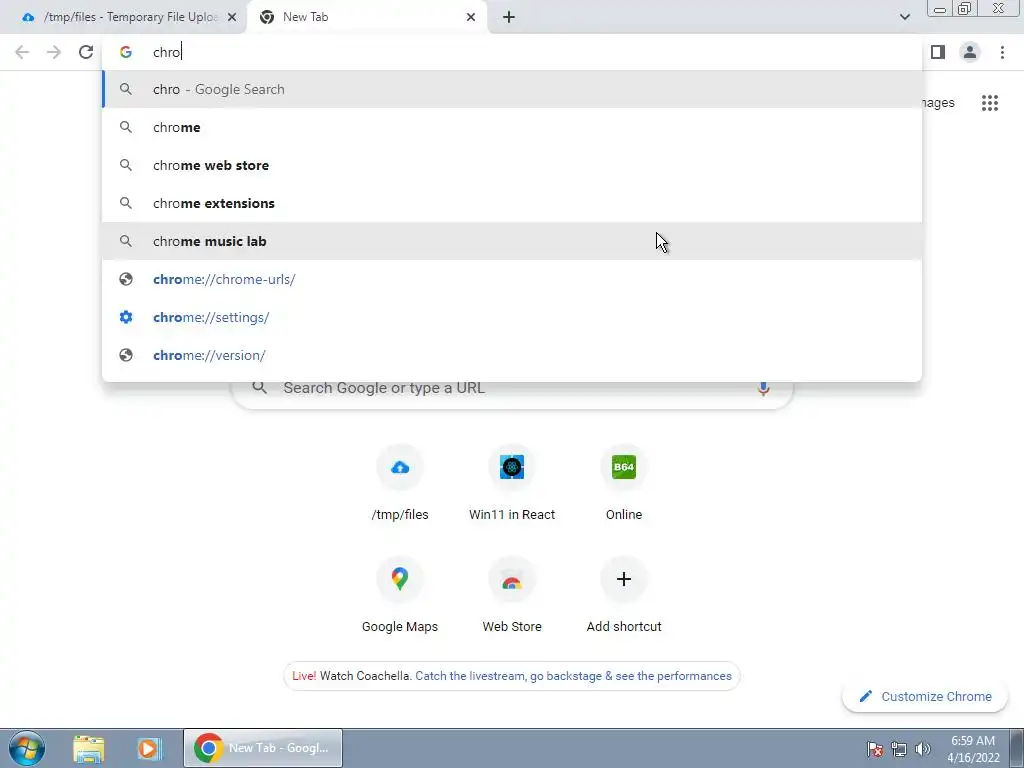Click the volume speaker tray icon
The width and height of the screenshot is (1024, 768).
(x=923, y=749)
